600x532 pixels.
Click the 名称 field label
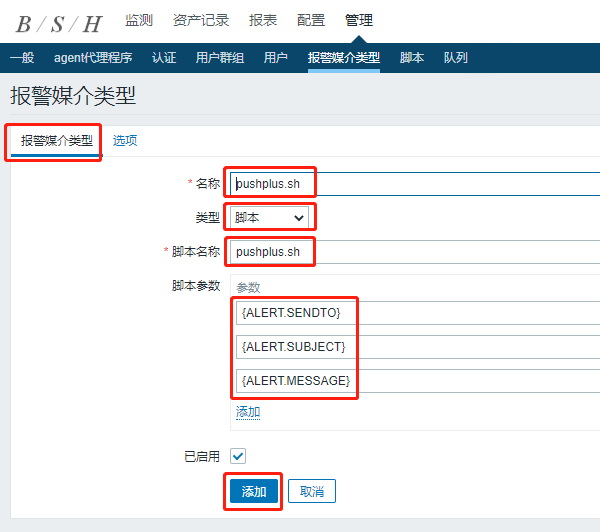(208, 184)
